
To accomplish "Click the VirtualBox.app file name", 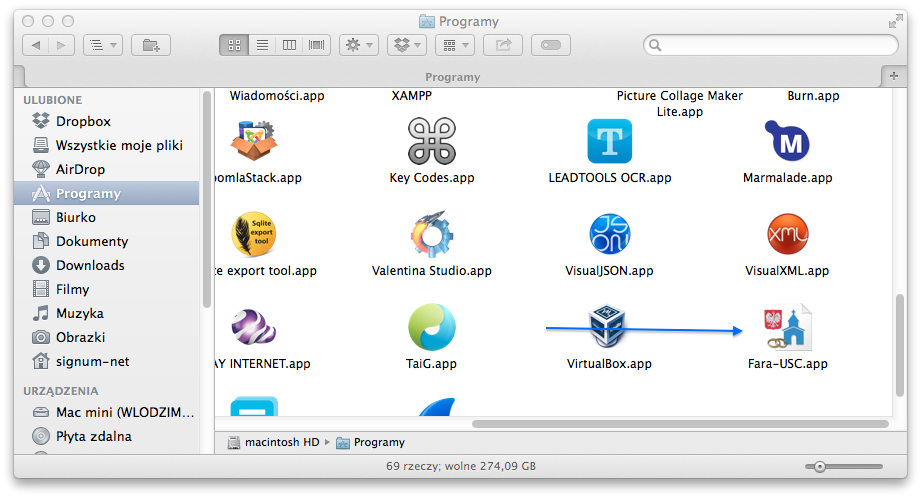I will coord(609,364).
